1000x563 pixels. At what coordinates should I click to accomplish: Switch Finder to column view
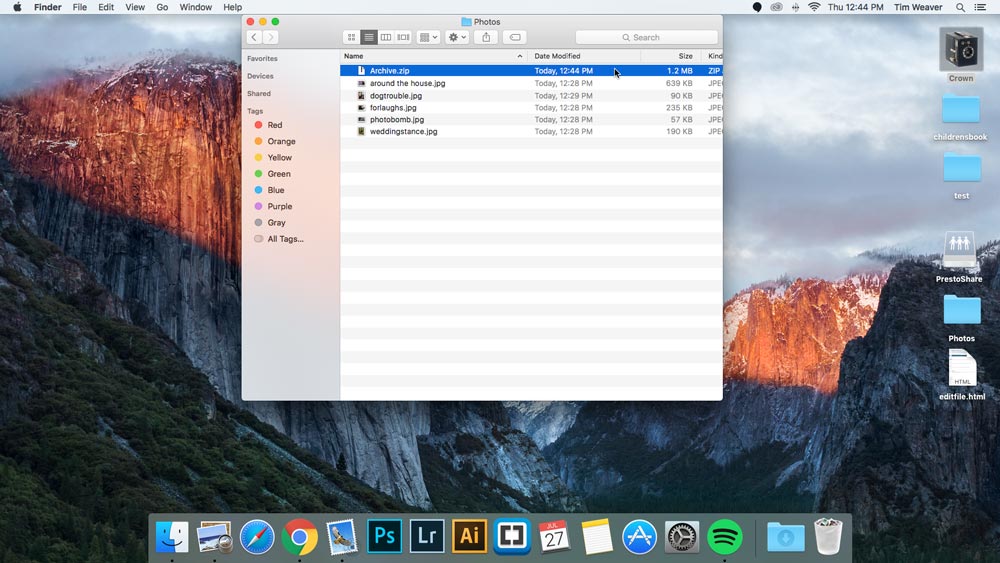(x=386, y=38)
